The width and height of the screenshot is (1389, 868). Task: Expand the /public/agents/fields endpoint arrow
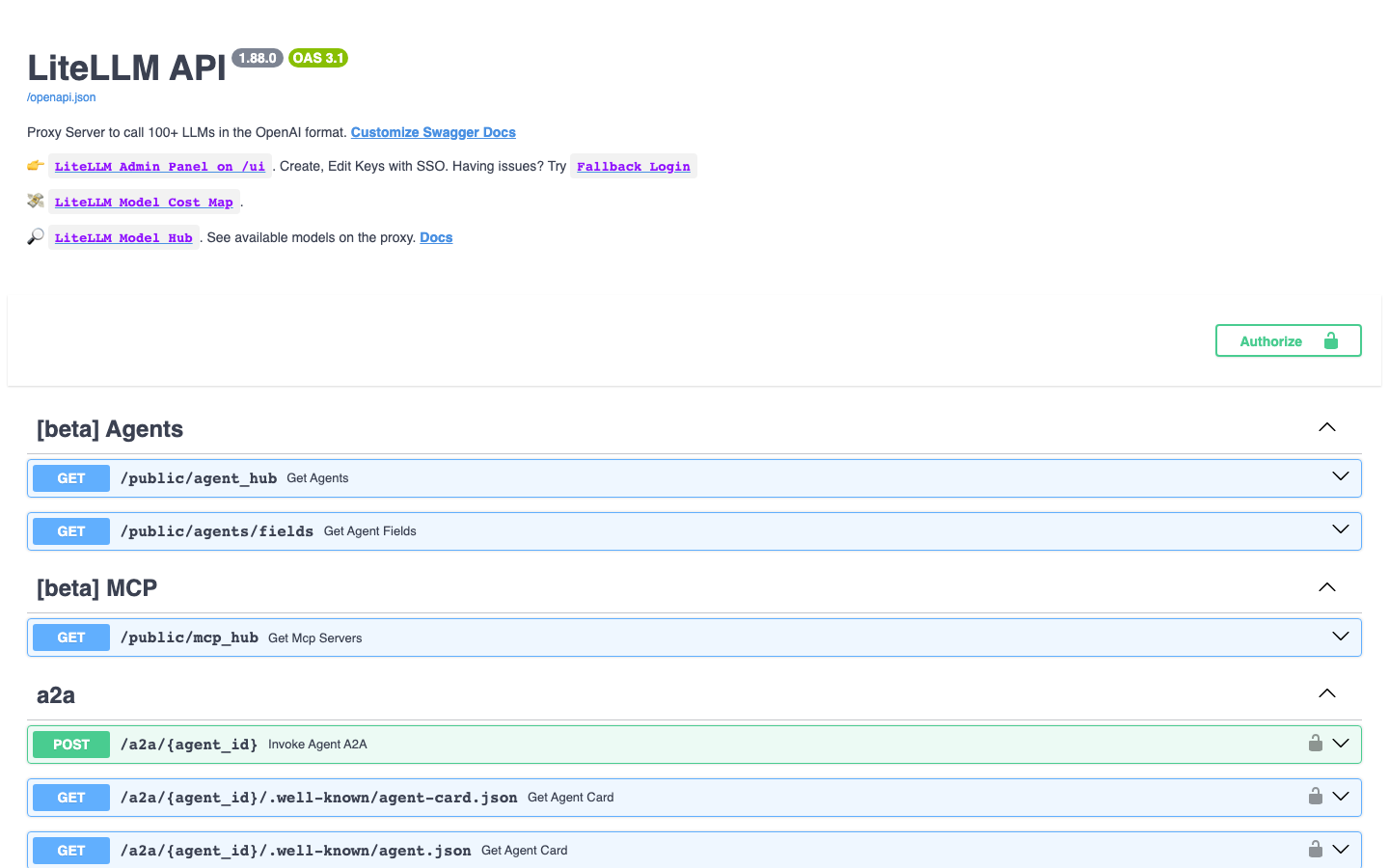pos(1341,529)
